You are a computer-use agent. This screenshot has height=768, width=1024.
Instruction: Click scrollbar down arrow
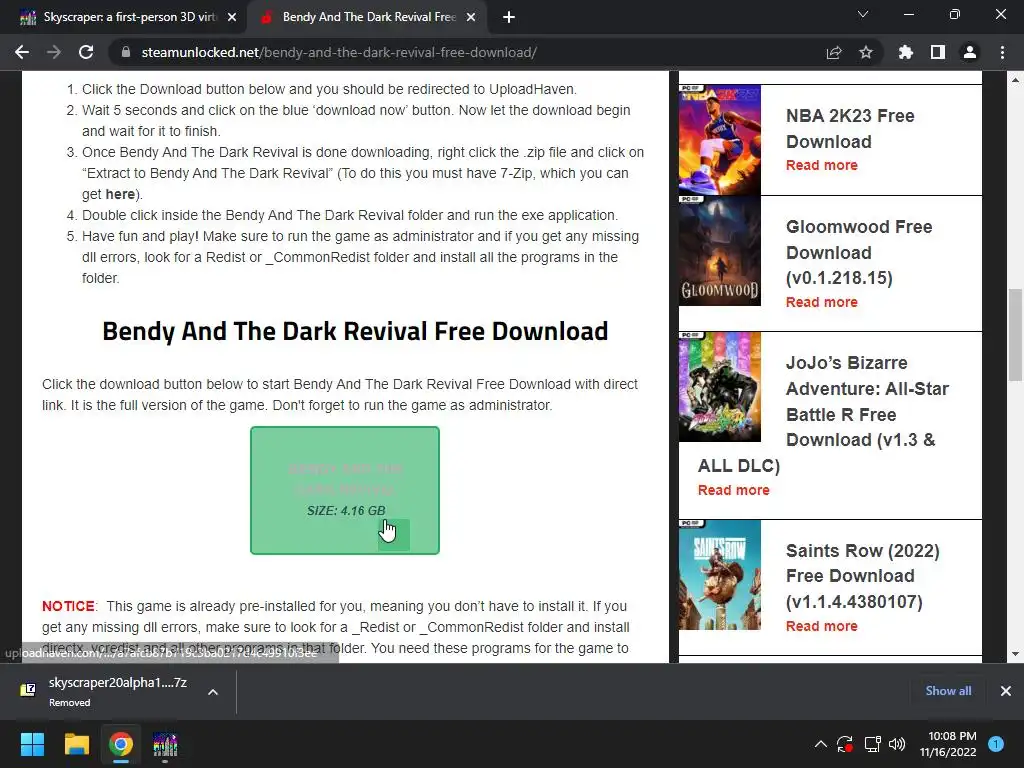point(1015,654)
